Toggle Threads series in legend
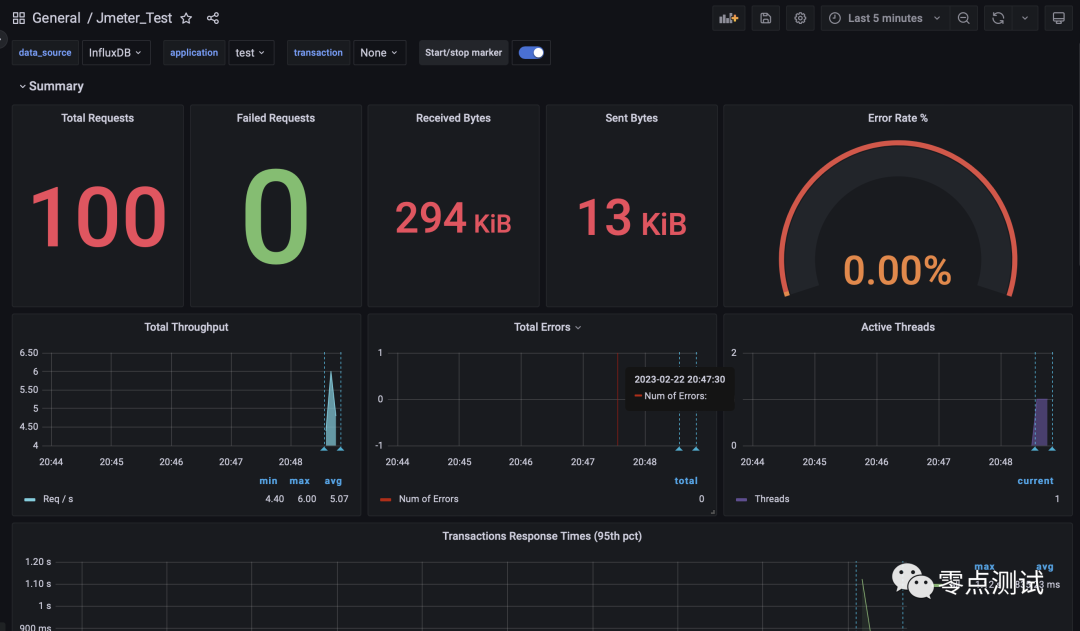Screen dimensions: 1080x631 [771, 499]
